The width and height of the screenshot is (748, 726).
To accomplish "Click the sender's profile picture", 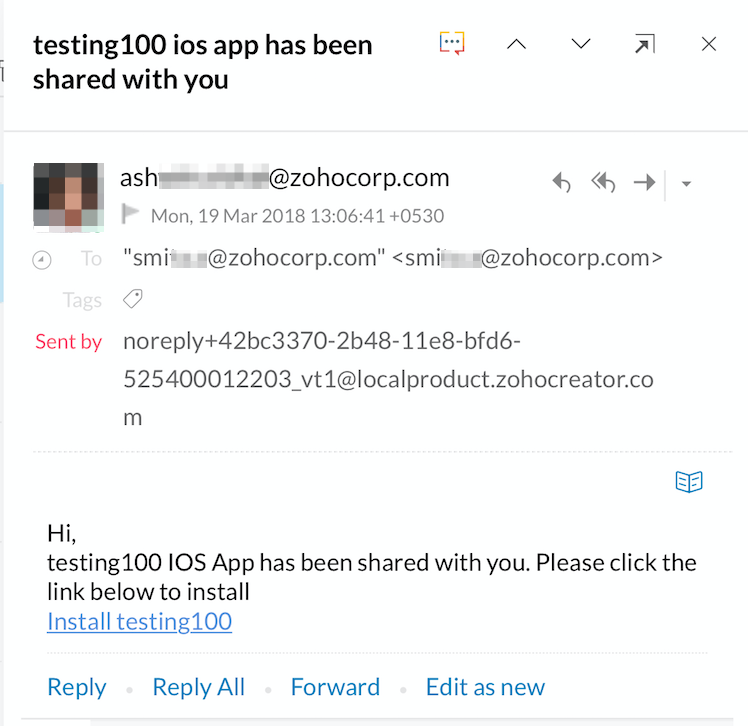I will click(x=68, y=198).
